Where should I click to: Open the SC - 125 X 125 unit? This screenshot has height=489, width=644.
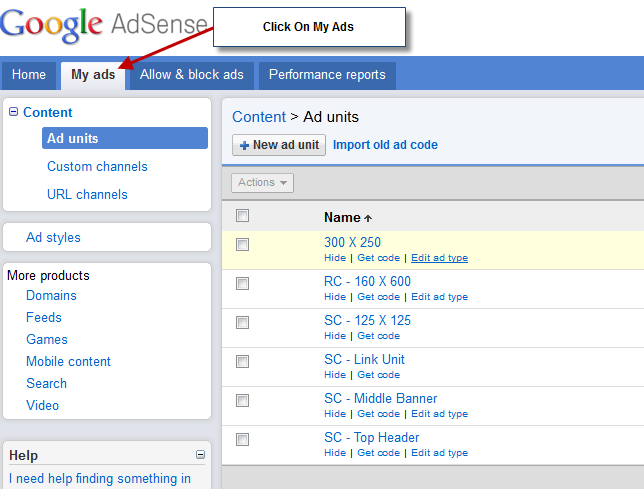[x=367, y=320]
